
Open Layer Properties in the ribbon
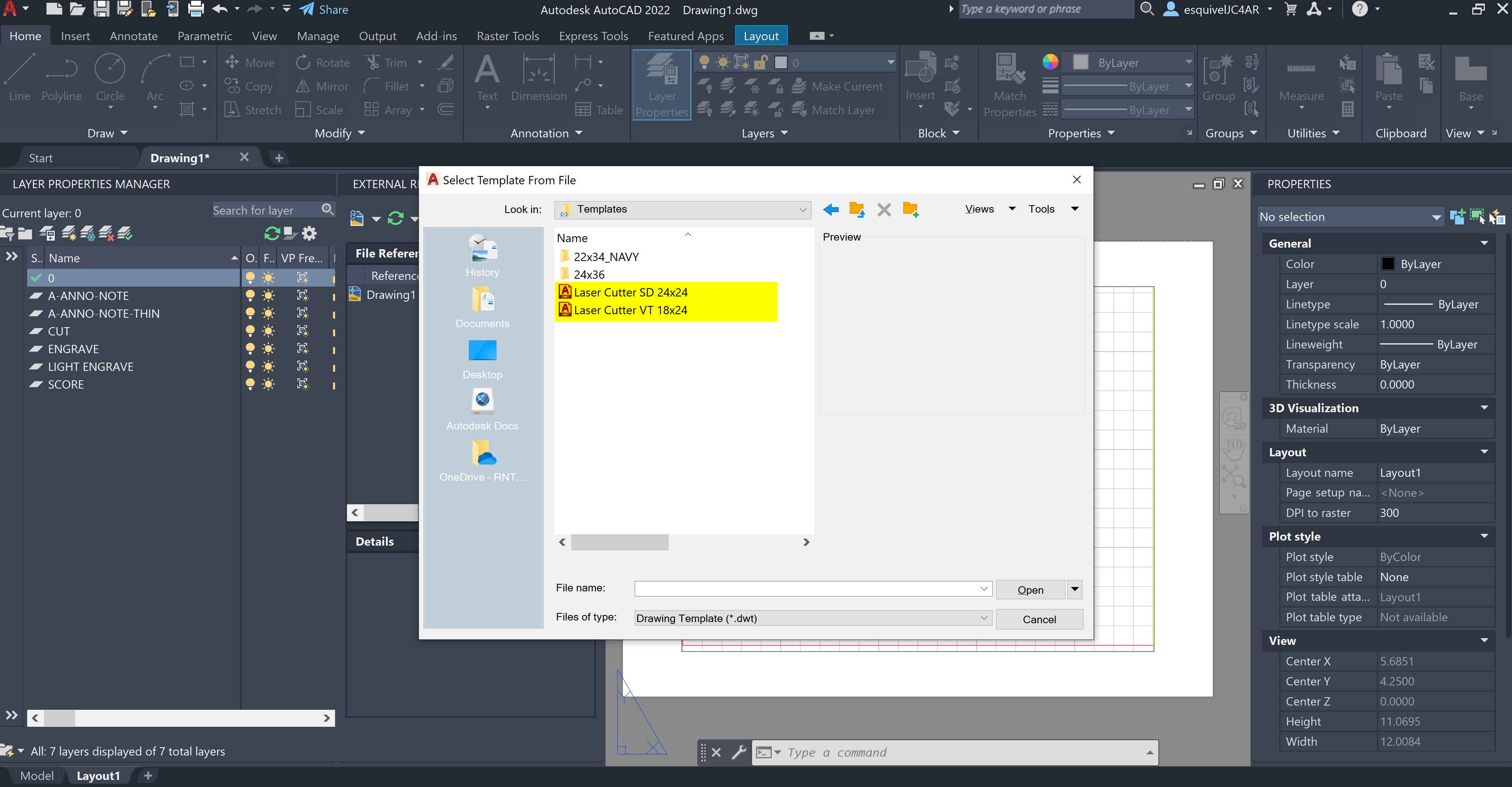coord(662,85)
